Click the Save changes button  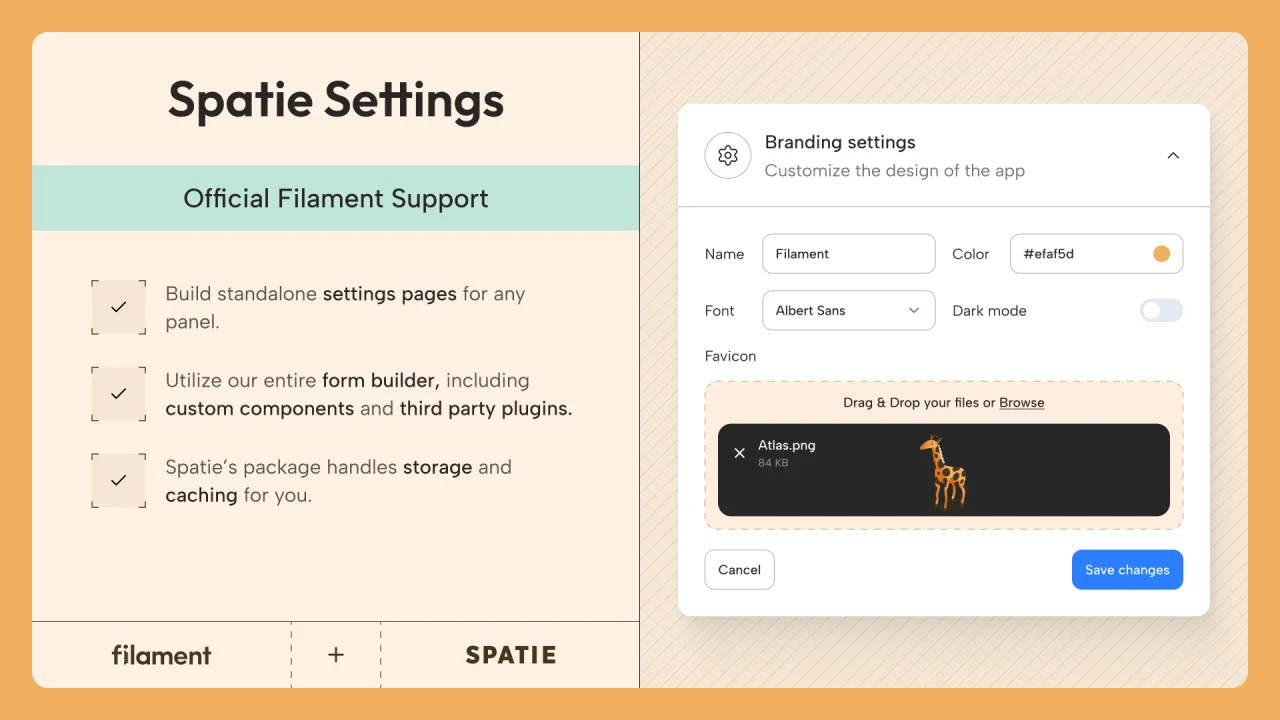[1127, 570]
